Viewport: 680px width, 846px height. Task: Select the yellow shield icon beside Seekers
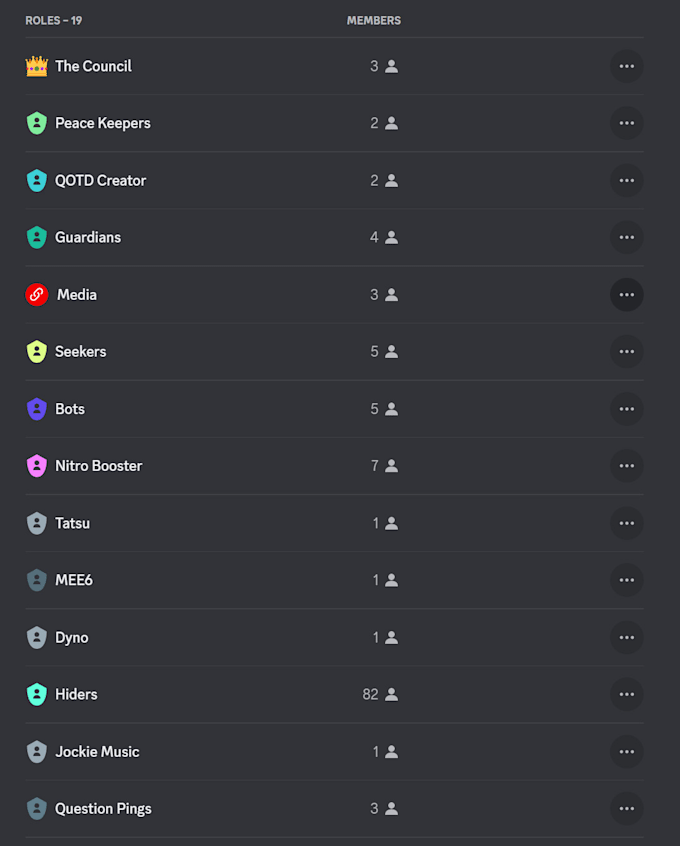(x=36, y=351)
